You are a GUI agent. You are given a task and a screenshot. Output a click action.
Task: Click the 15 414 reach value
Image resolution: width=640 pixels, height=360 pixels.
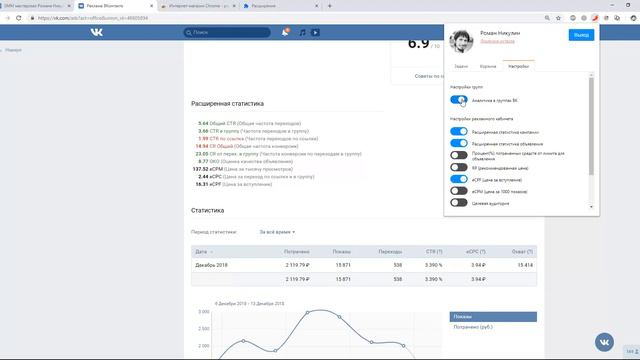525,265
